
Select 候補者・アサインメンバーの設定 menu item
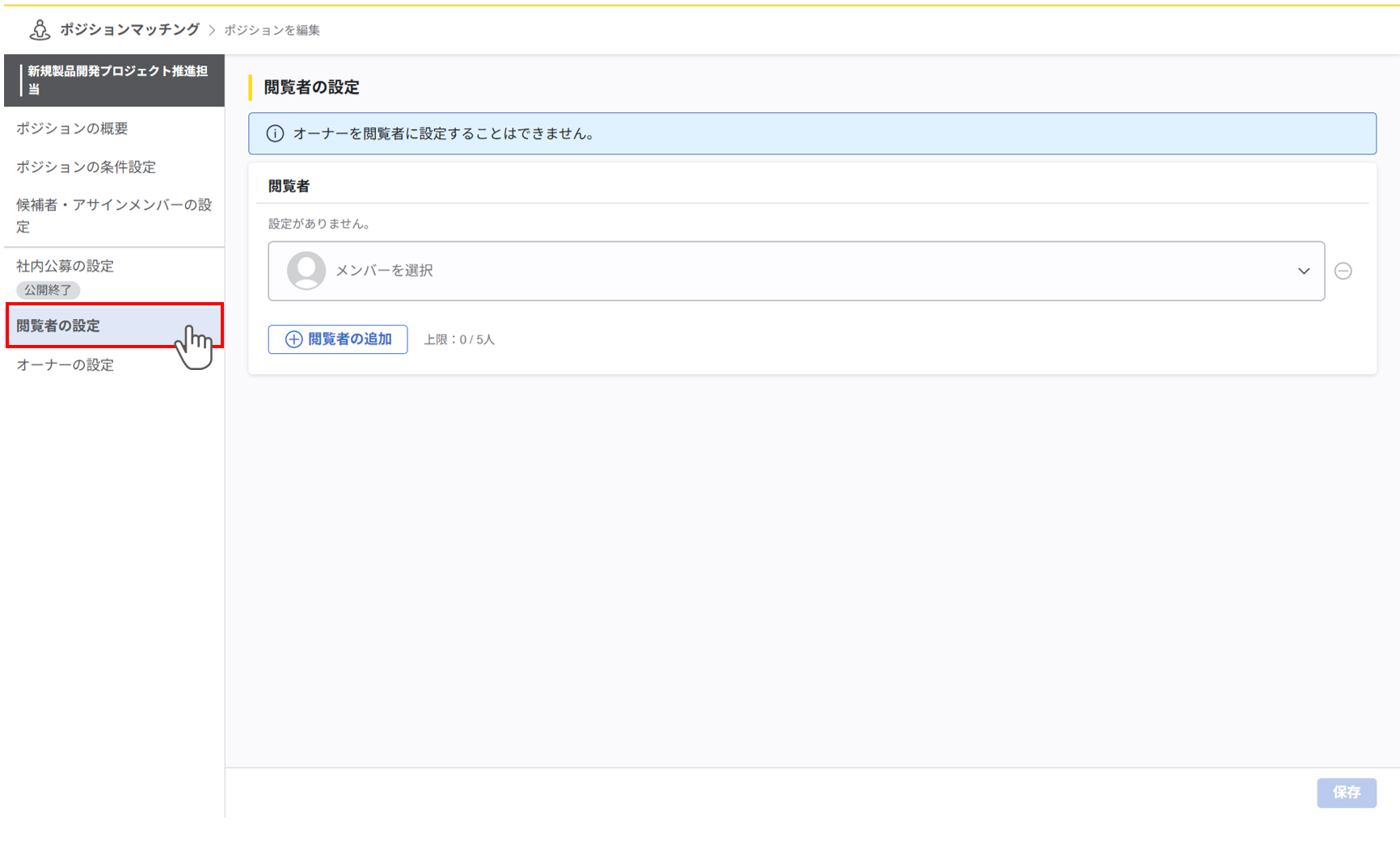tap(113, 216)
